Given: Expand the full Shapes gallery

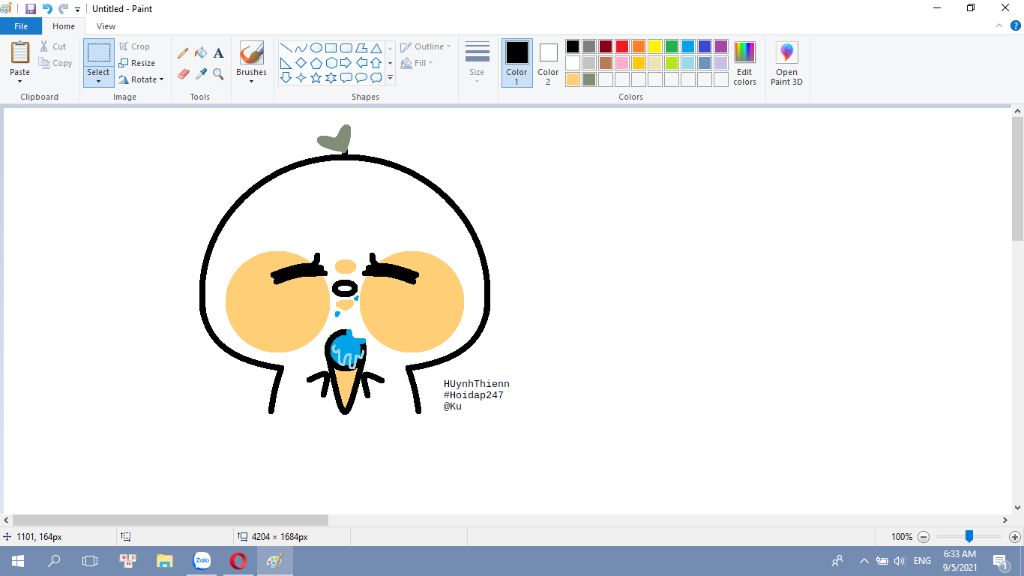Looking at the screenshot, I should tap(390, 78).
